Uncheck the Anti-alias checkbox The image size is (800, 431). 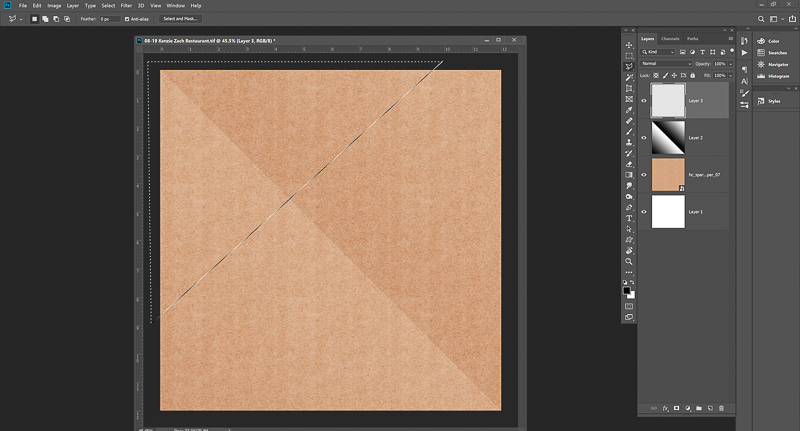pos(127,19)
